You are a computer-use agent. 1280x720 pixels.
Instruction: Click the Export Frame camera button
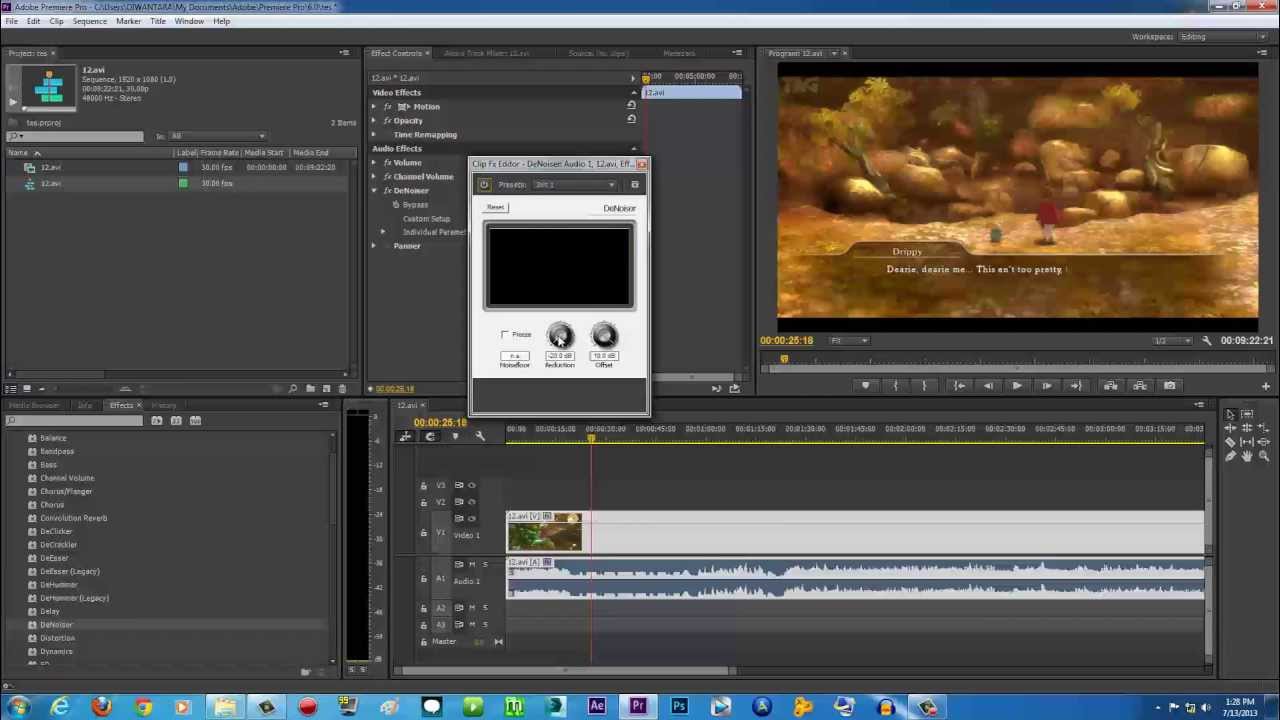pyautogui.click(x=1169, y=385)
